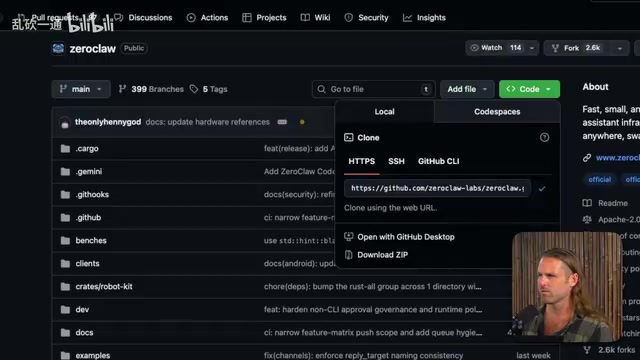Open the Discussions tab
Image resolution: width=640 pixels, height=360 pixels.
point(143,18)
